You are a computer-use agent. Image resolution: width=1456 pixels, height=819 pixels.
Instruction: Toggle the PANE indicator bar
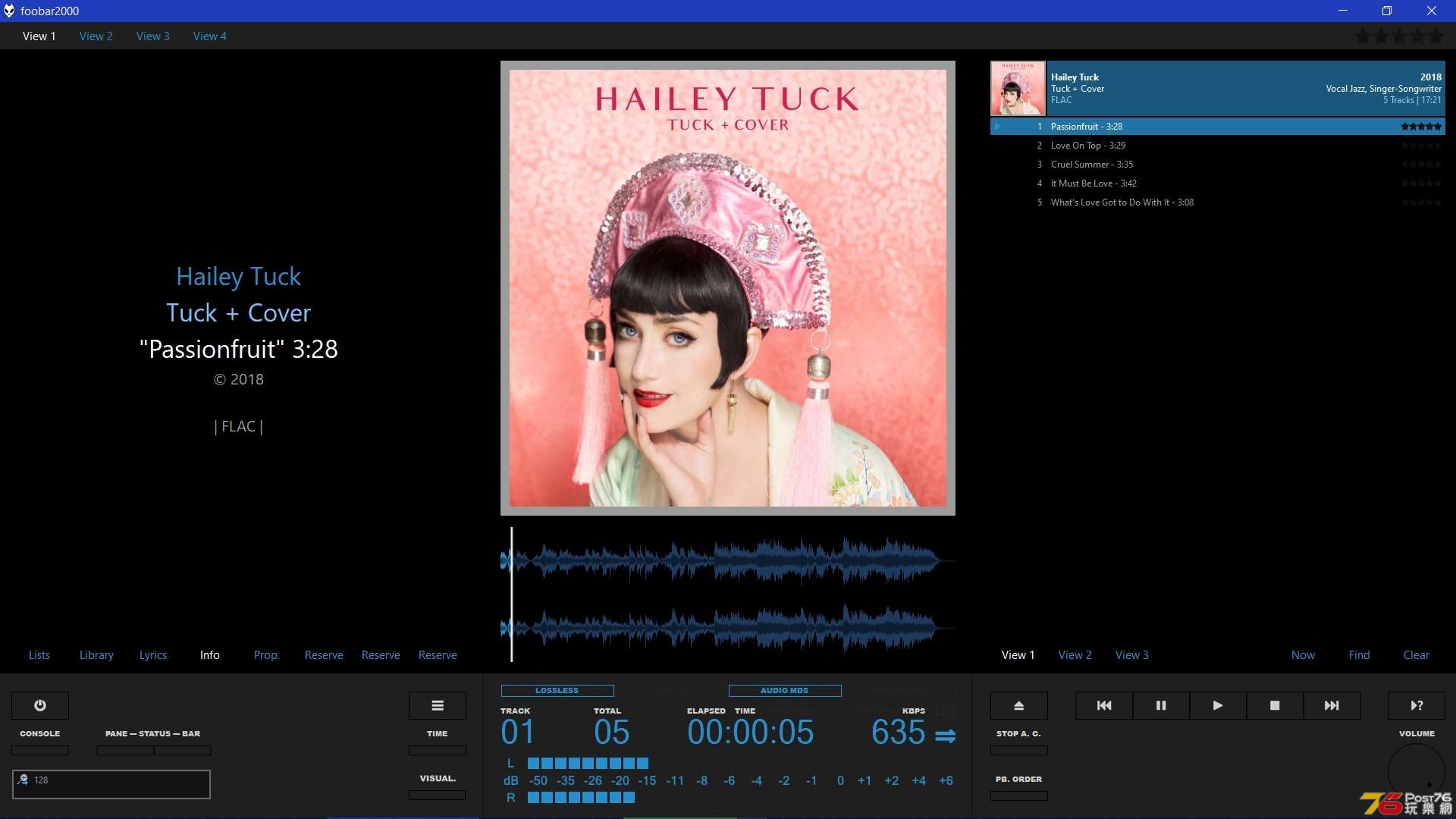tap(125, 750)
